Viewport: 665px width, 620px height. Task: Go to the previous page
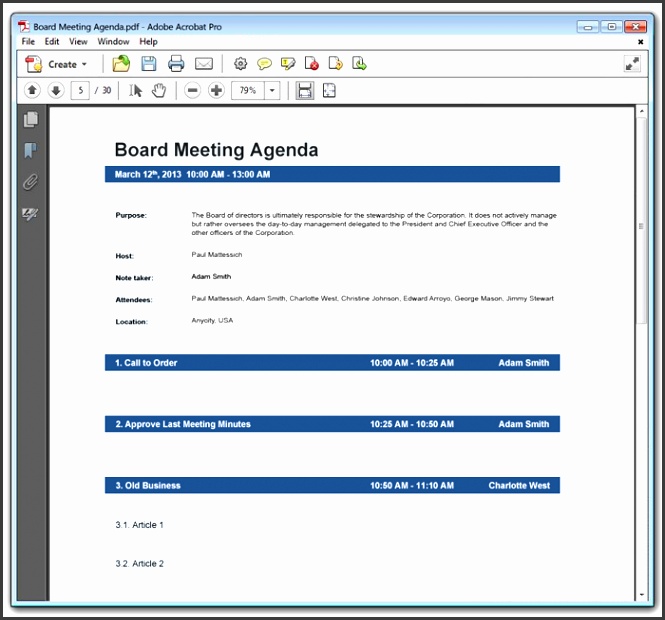point(32,90)
